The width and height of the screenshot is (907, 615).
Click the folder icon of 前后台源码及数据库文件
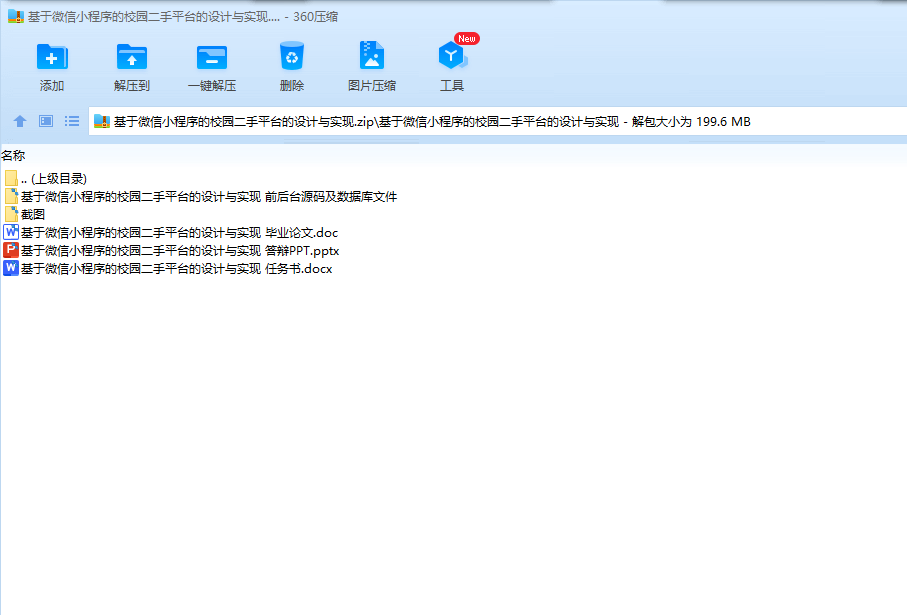point(11,196)
